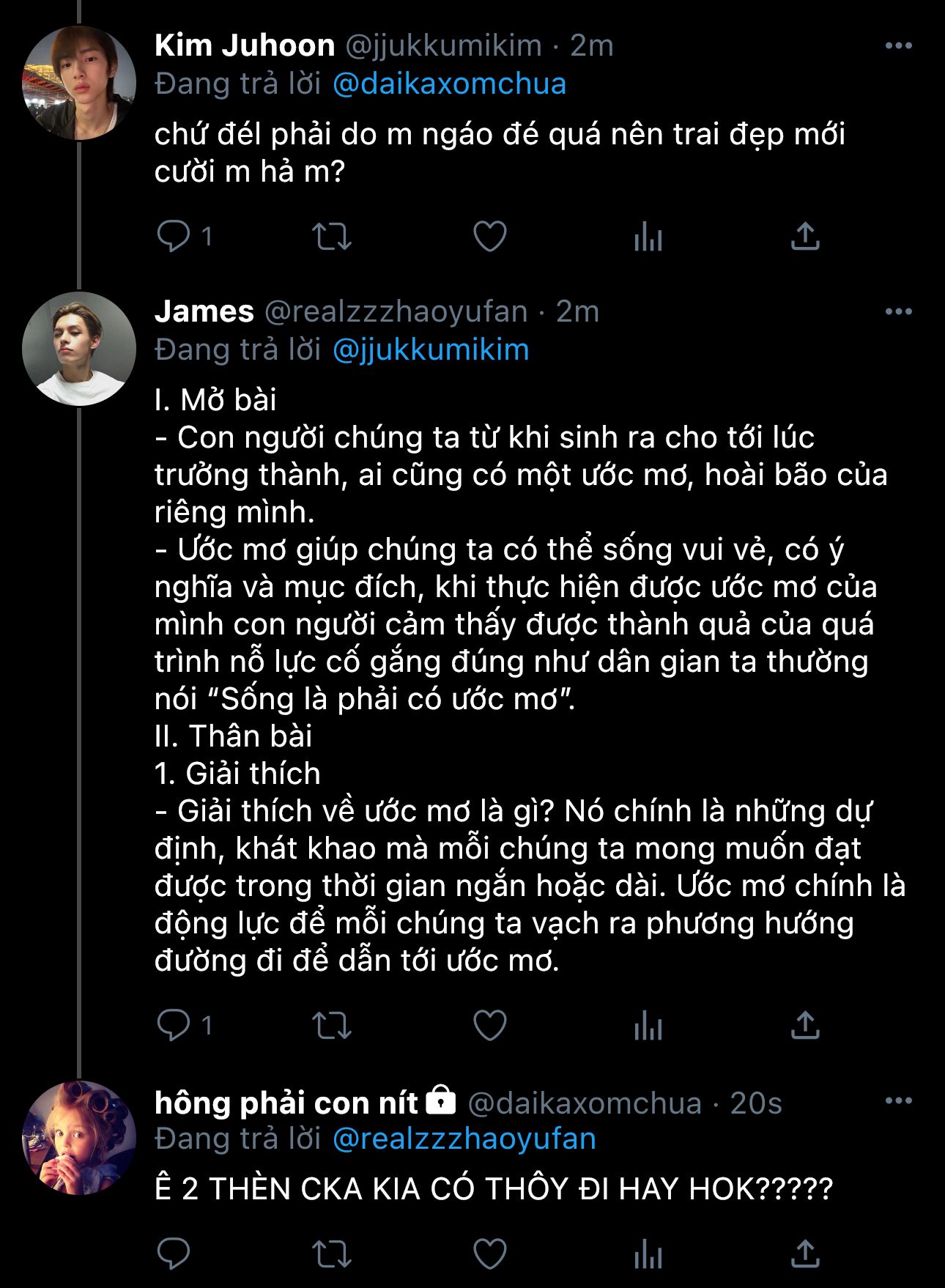Open the @realzzzhaoyufan mention link

coord(464,1139)
